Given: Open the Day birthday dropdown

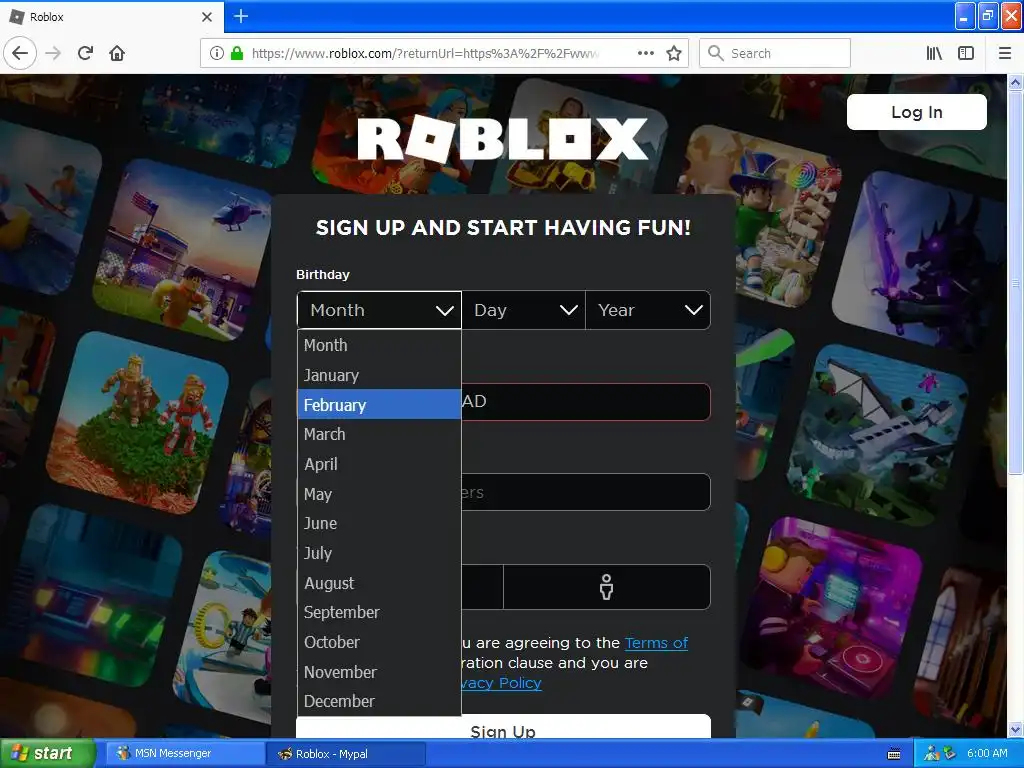Looking at the screenshot, I should point(524,310).
